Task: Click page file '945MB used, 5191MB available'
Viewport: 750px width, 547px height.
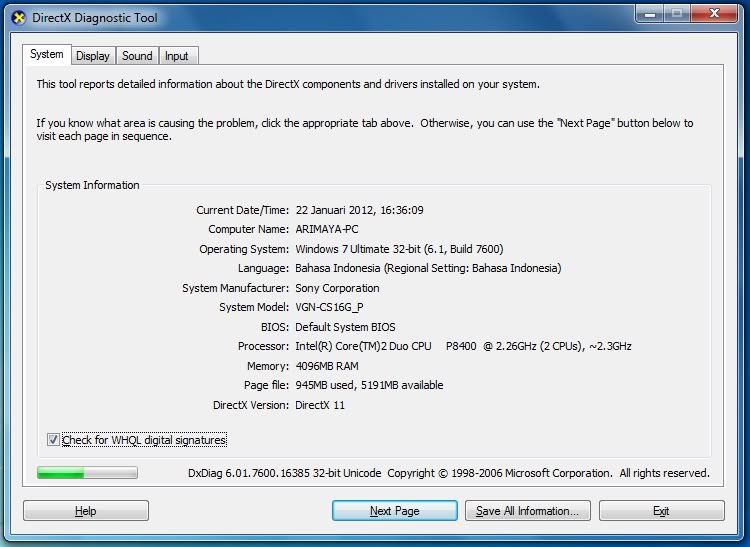Action: pyautogui.click(x=369, y=385)
